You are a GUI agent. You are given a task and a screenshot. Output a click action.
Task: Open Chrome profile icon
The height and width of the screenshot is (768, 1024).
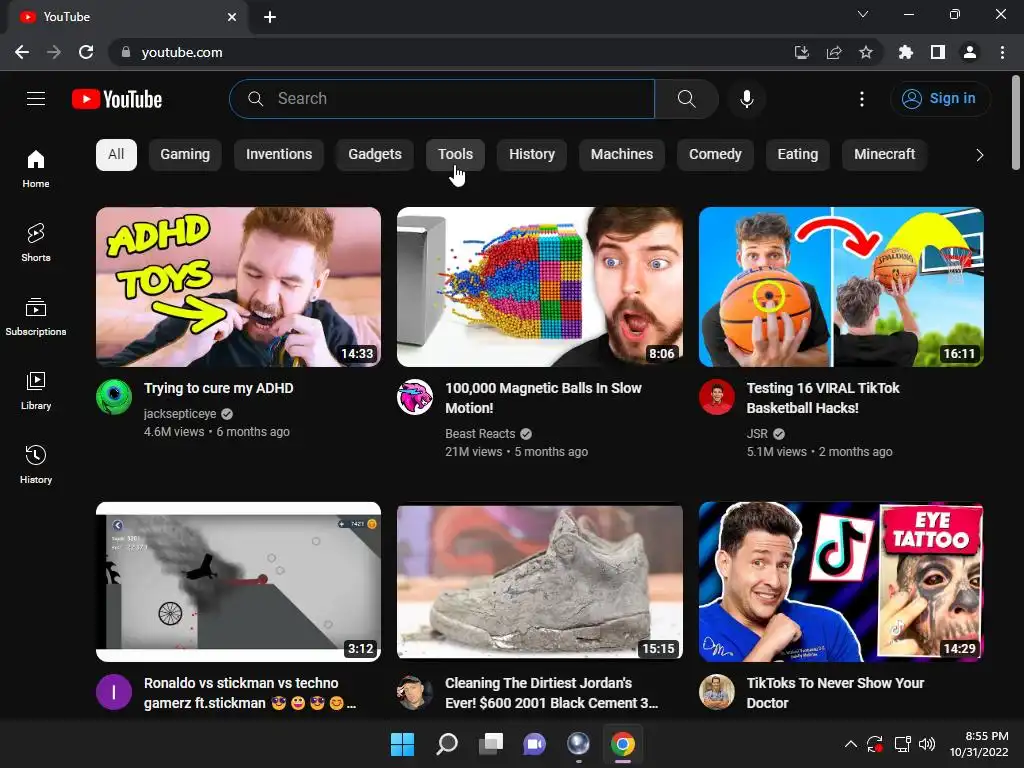click(x=969, y=52)
